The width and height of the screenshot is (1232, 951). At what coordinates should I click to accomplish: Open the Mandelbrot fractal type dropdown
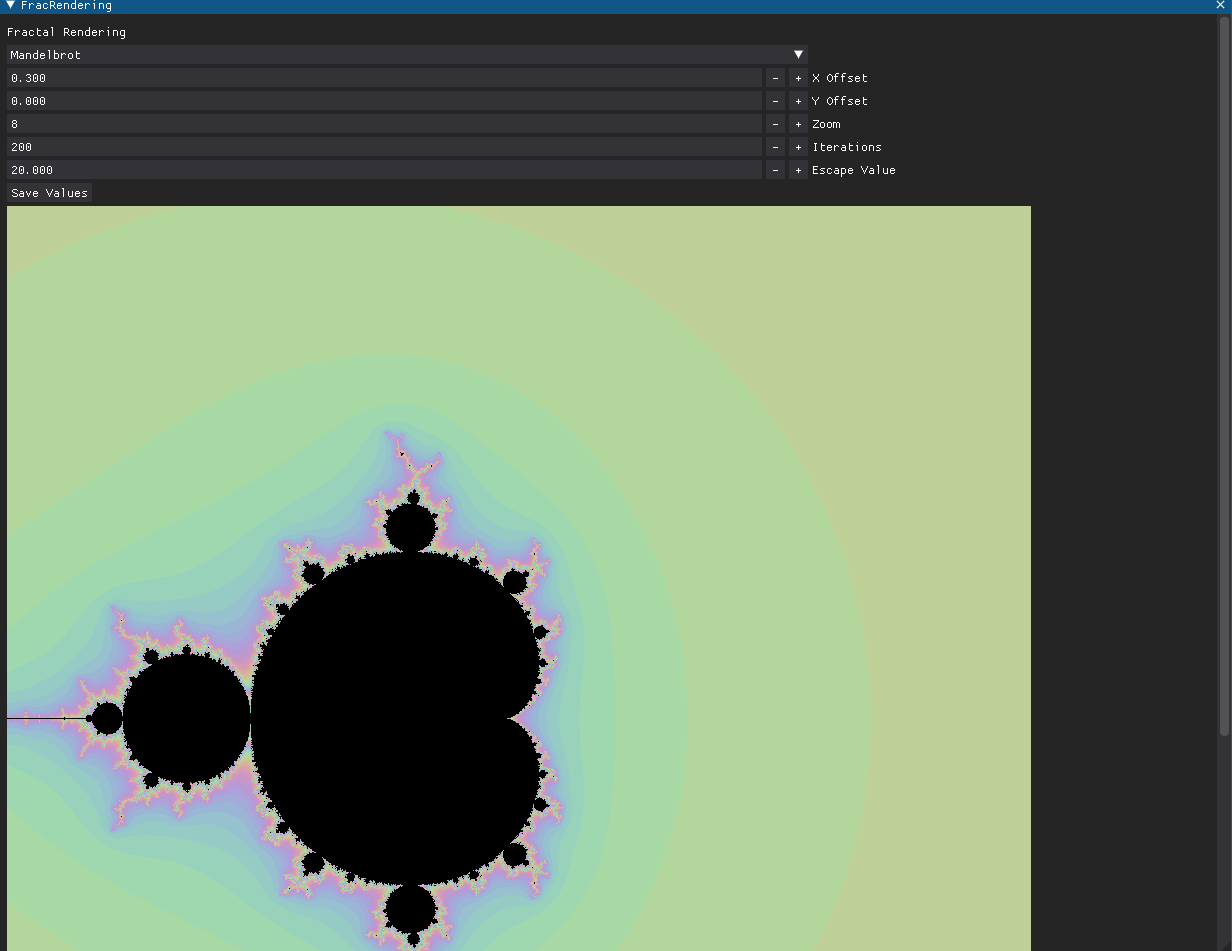pos(407,55)
